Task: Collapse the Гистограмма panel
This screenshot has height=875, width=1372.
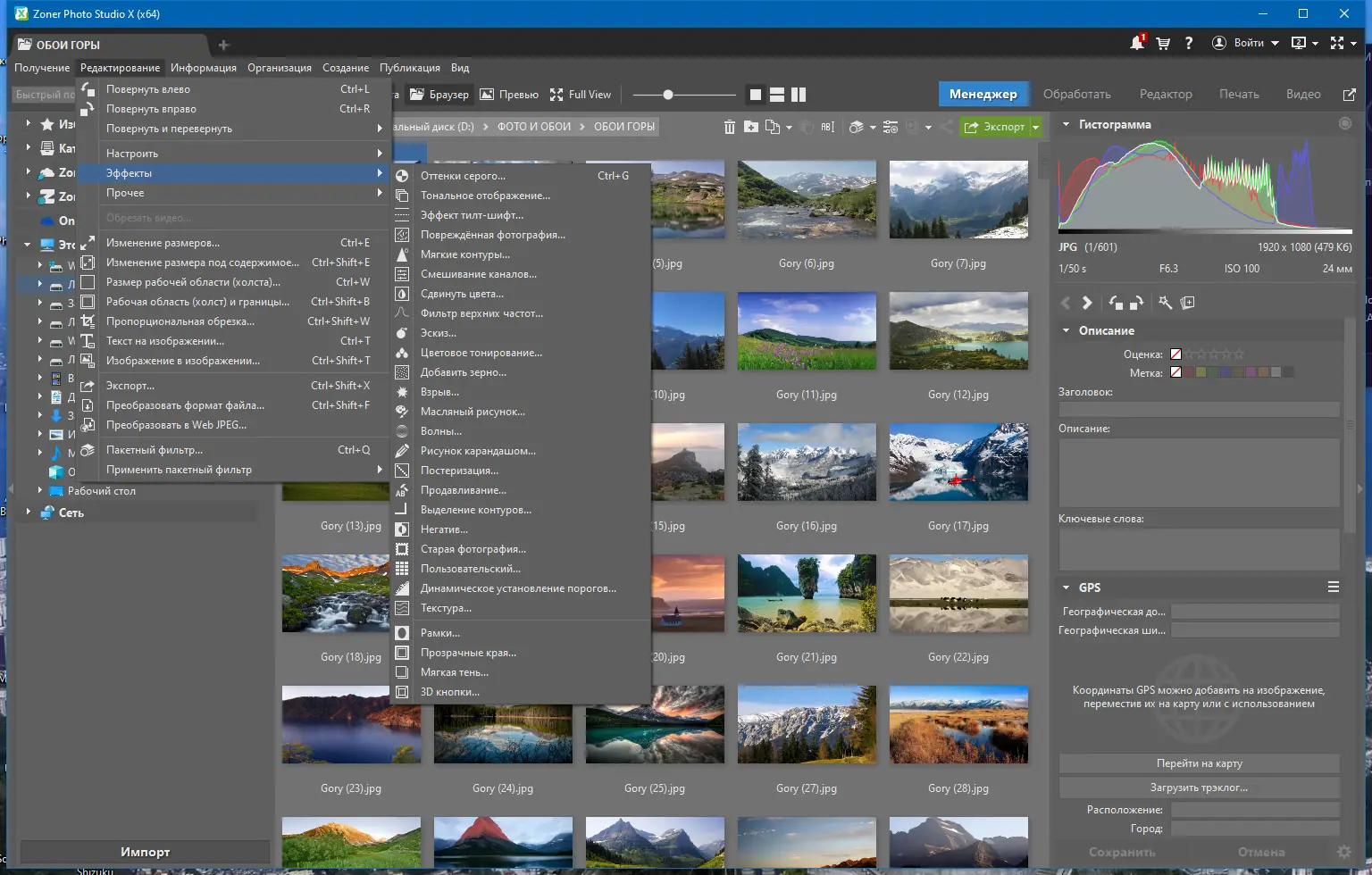Action: pos(1066,125)
